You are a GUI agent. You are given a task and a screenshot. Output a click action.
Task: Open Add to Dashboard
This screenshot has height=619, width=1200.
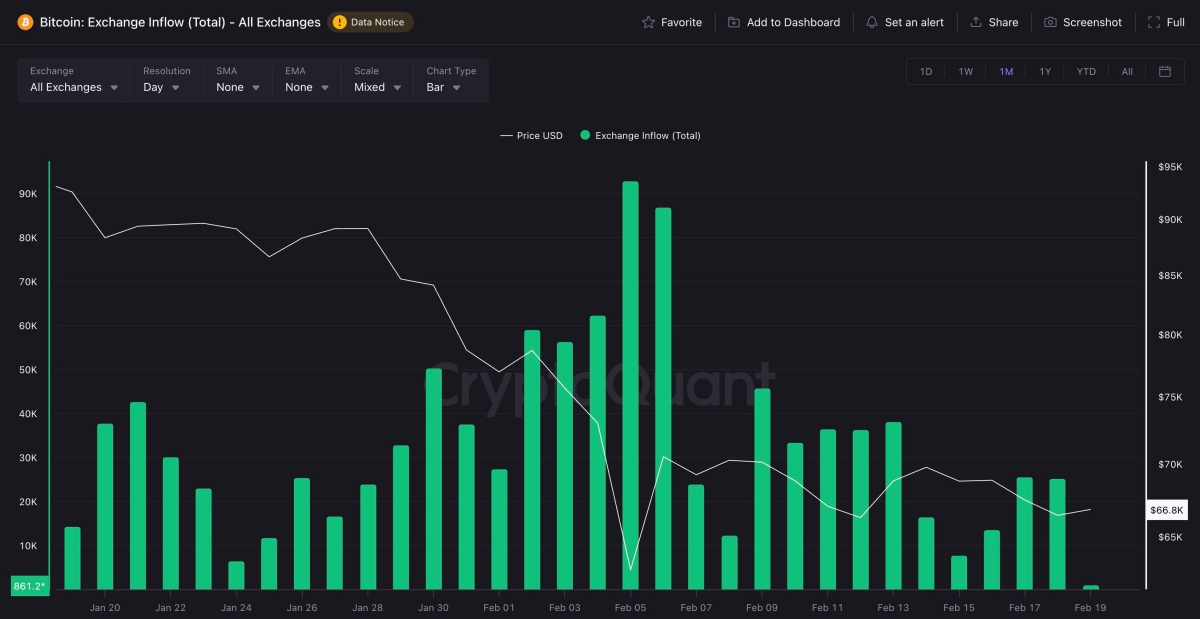(x=784, y=21)
